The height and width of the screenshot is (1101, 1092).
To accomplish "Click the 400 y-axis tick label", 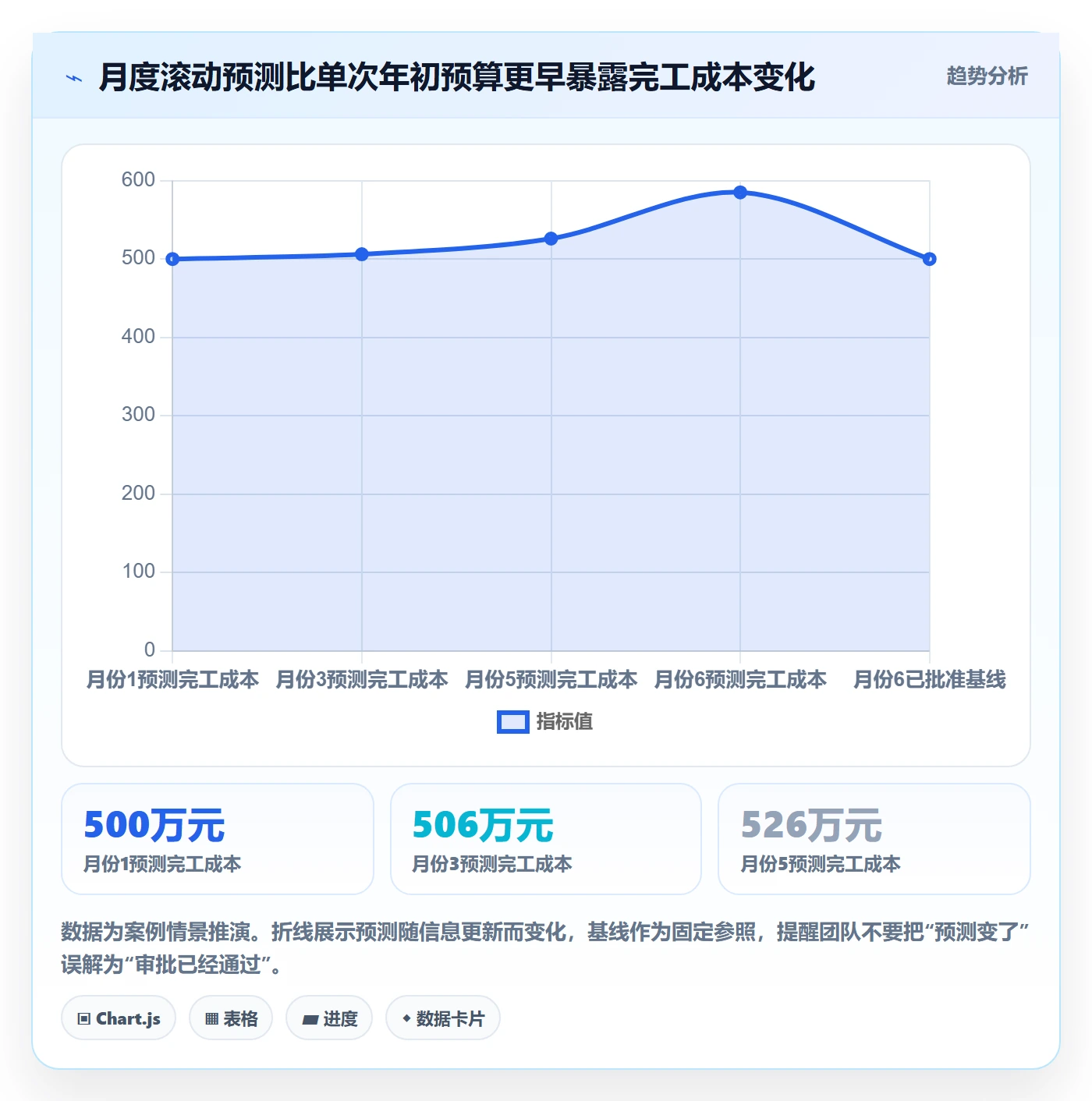I will [138, 337].
